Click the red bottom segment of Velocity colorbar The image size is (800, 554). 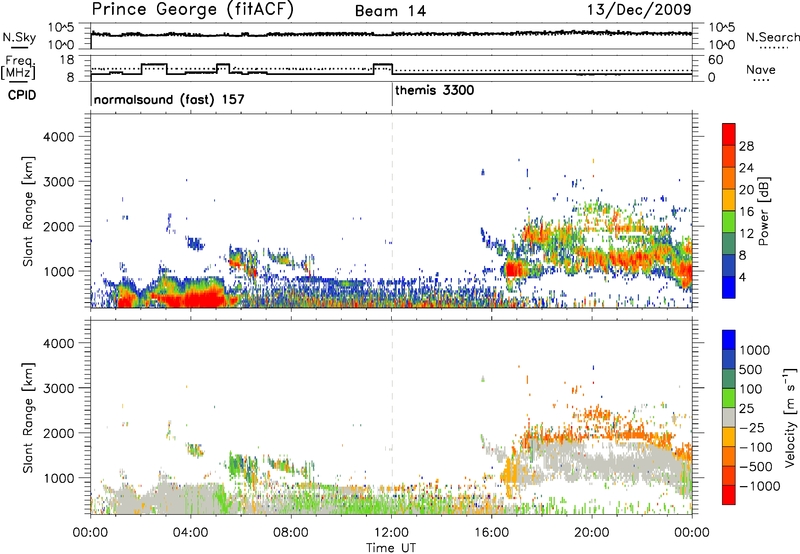[x=729, y=495]
